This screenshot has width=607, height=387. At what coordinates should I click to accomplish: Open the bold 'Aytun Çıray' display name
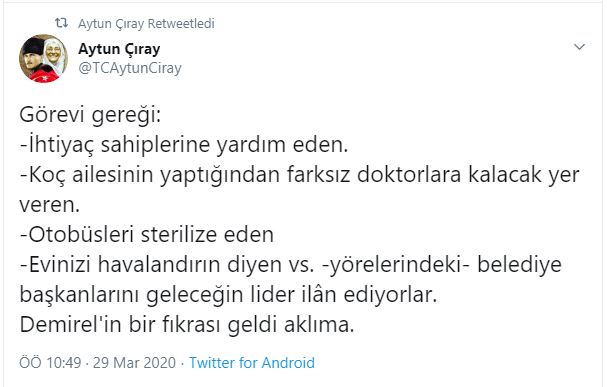[x=119, y=49]
